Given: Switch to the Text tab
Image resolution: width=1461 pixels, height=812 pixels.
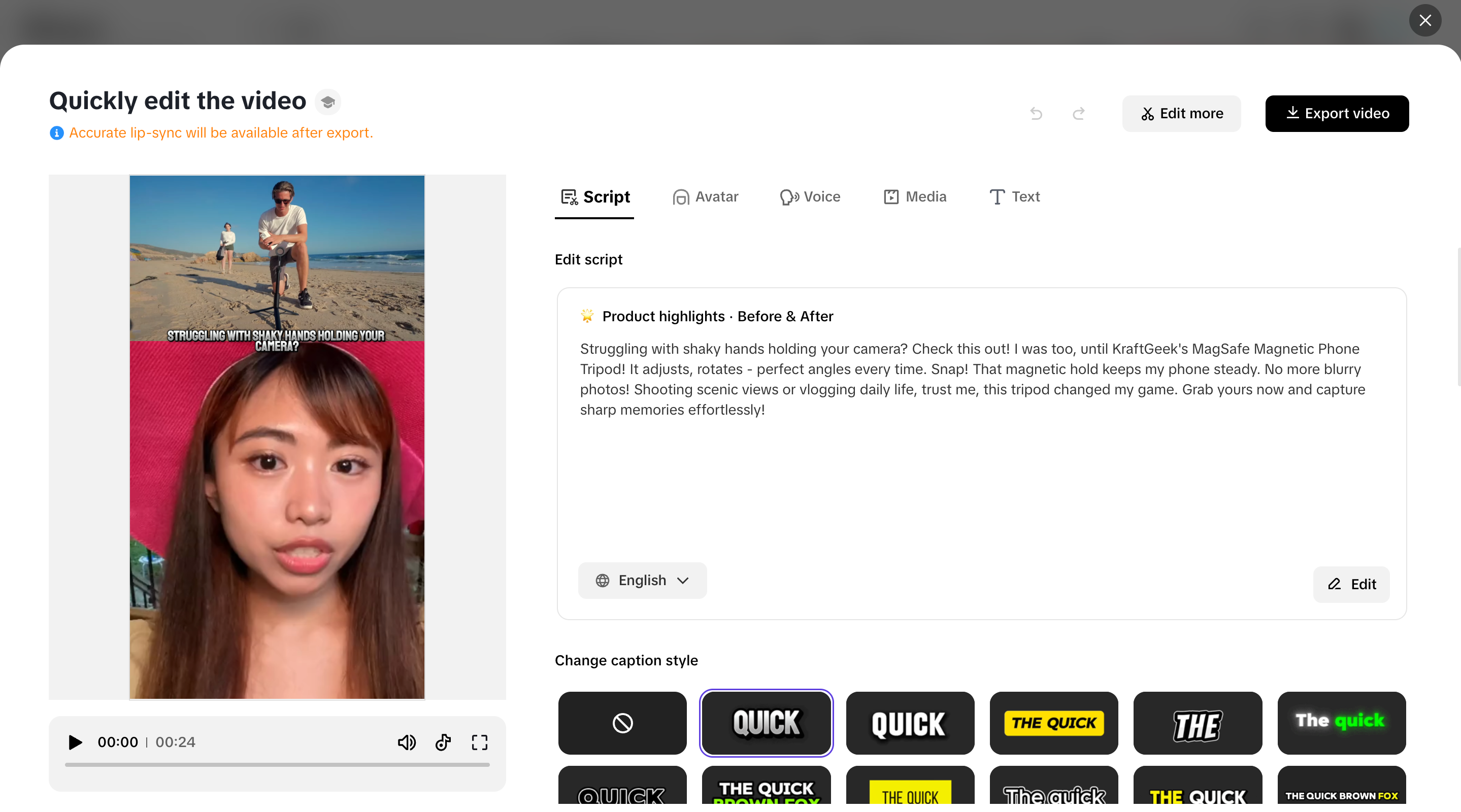Looking at the screenshot, I should pos(1015,197).
